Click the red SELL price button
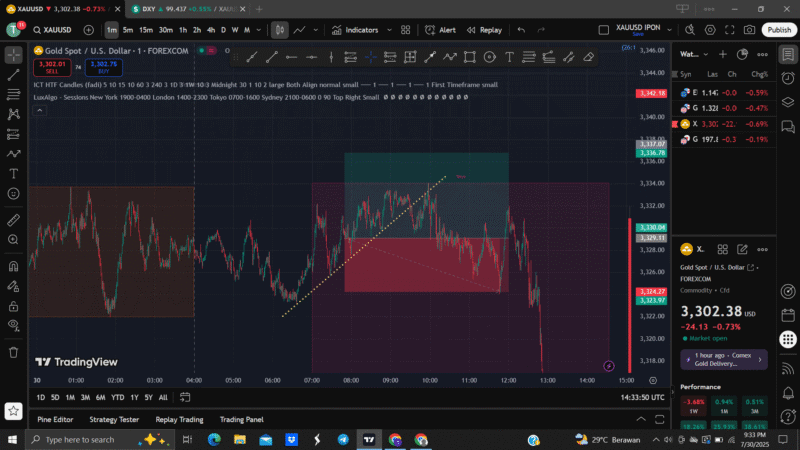 coord(49,67)
